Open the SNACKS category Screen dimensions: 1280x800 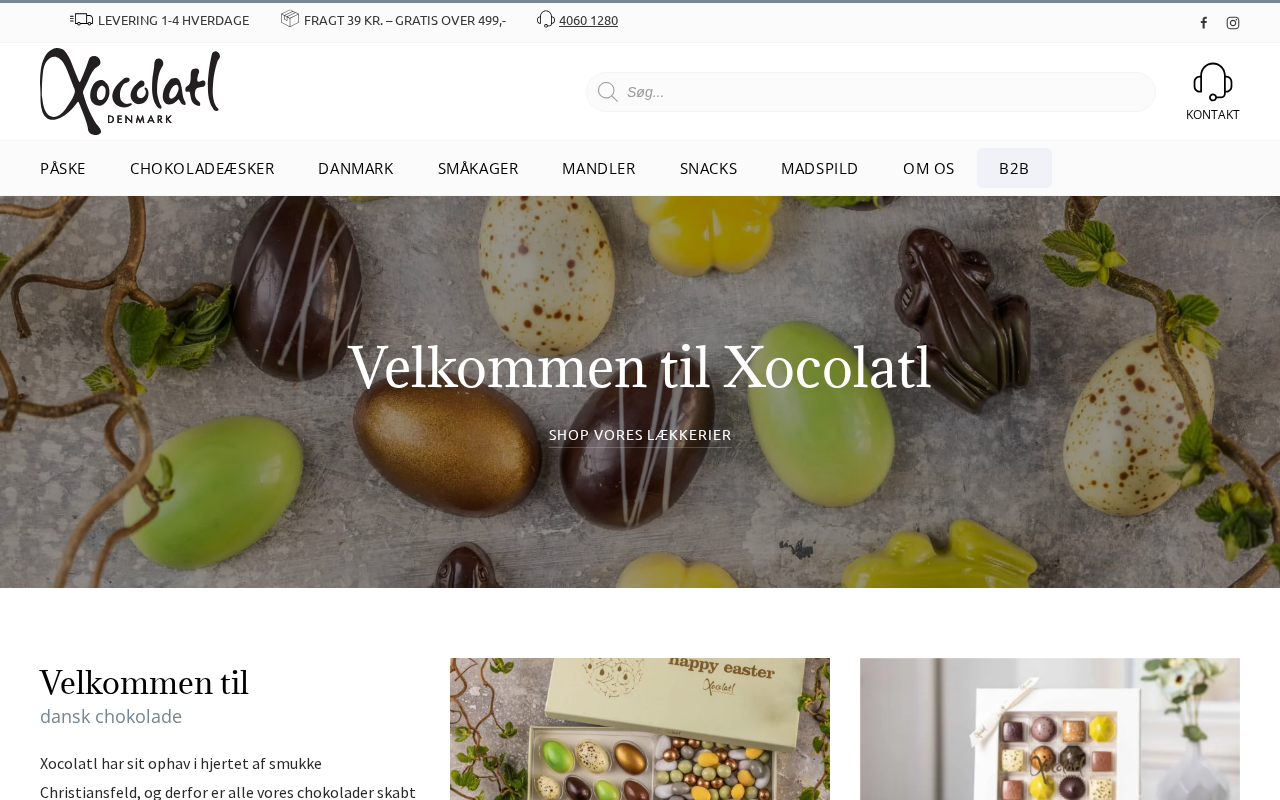(708, 168)
